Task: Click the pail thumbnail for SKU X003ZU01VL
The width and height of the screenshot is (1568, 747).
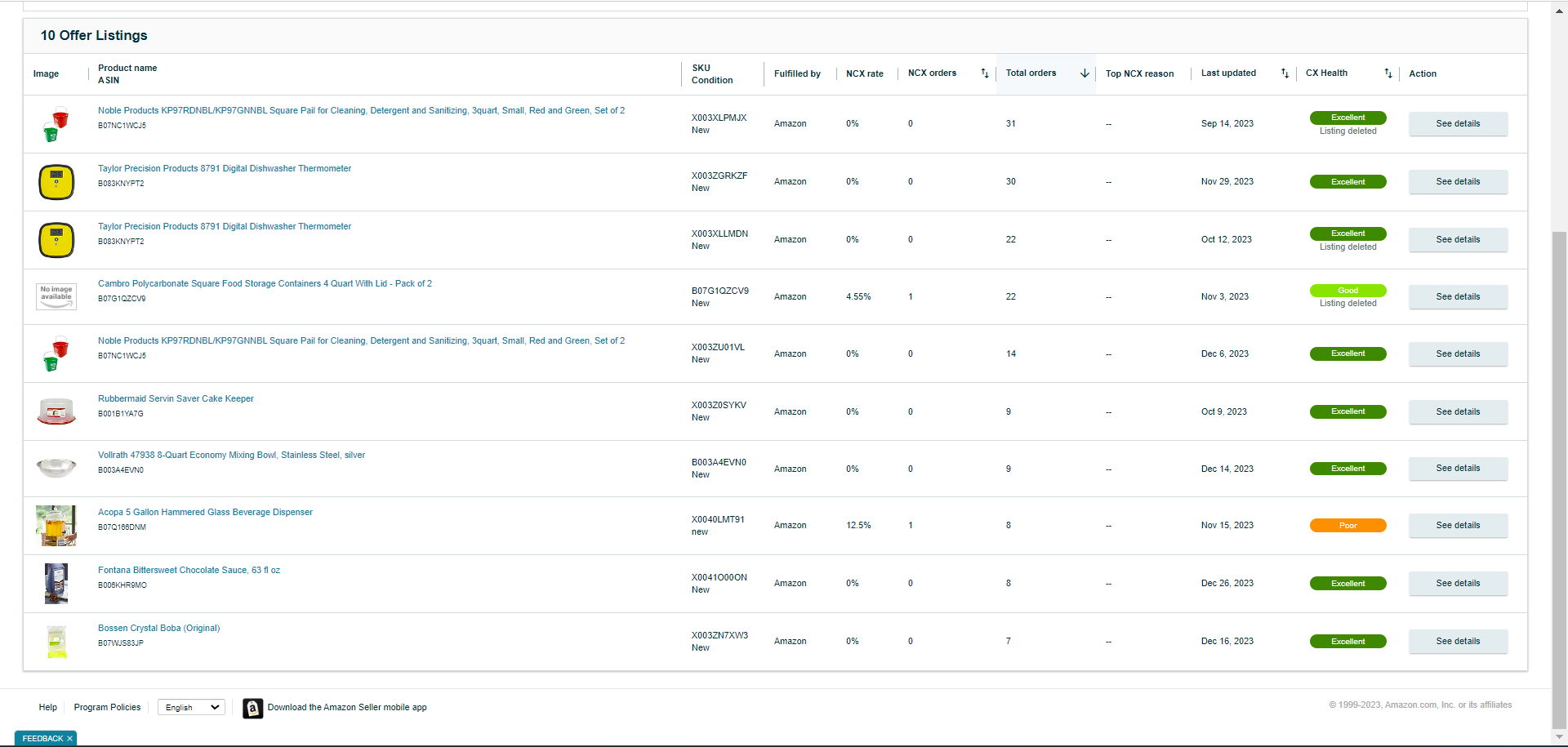Action: coord(56,354)
